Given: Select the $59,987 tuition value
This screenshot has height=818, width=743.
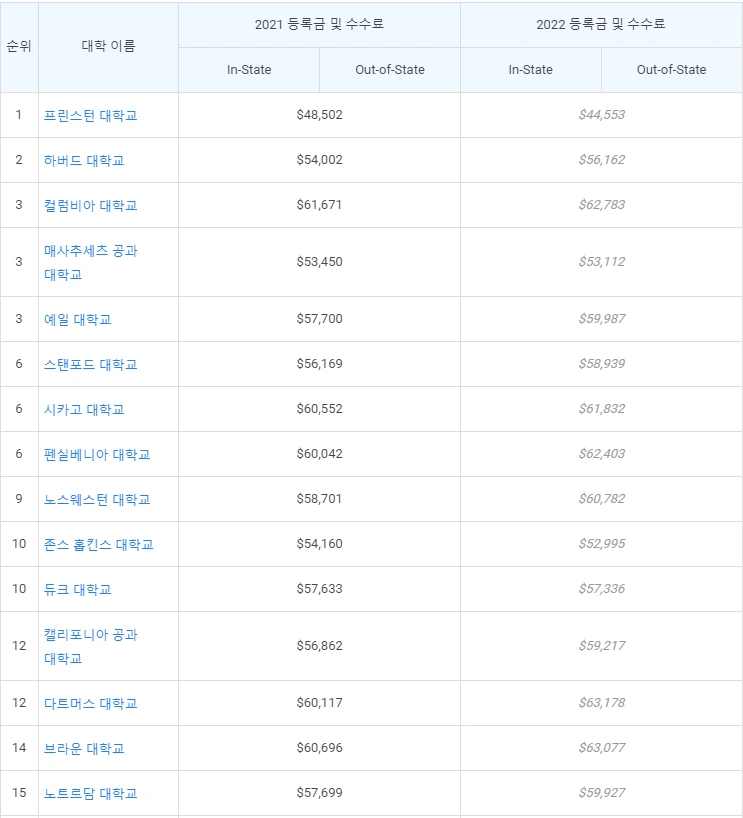Looking at the screenshot, I should [602, 318].
